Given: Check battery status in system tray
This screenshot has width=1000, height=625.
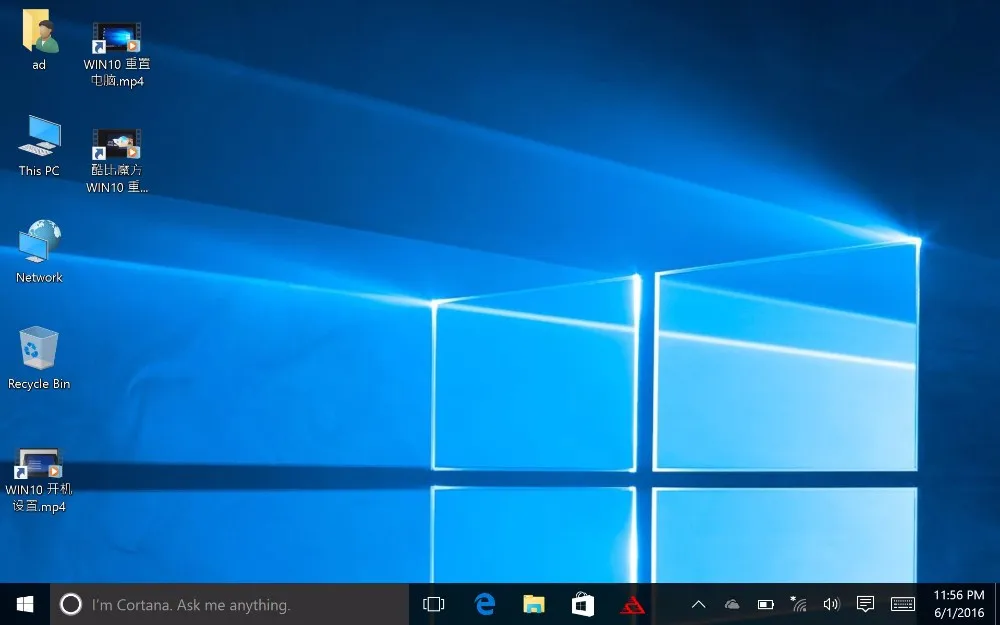Looking at the screenshot, I should click(765, 604).
